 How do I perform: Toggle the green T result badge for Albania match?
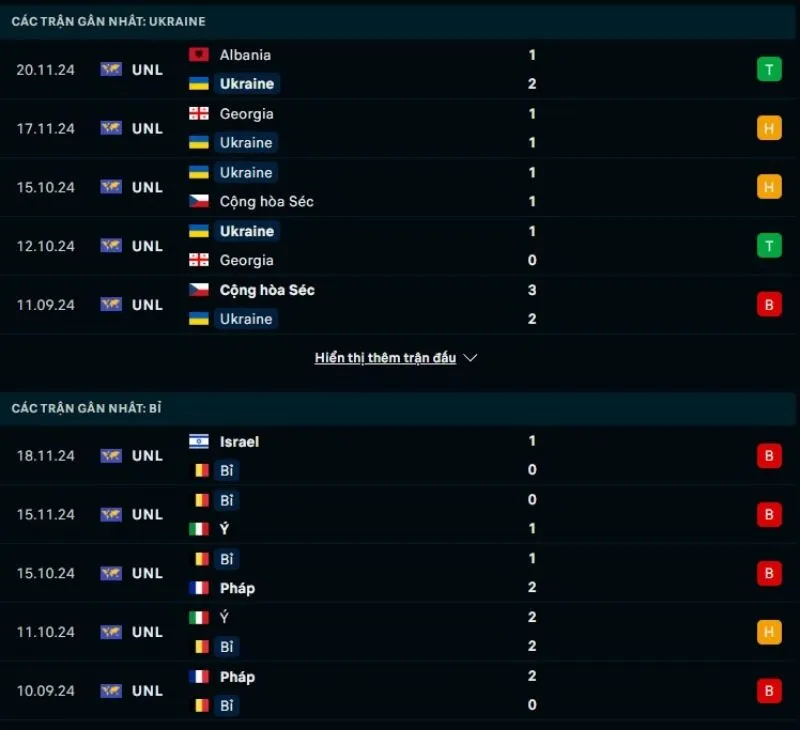[769, 69]
